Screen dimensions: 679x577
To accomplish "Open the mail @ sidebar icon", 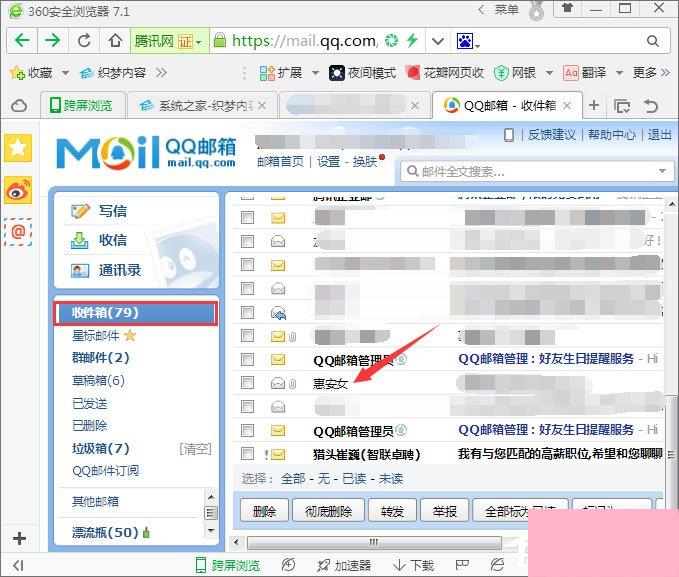I will [x=18, y=232].
